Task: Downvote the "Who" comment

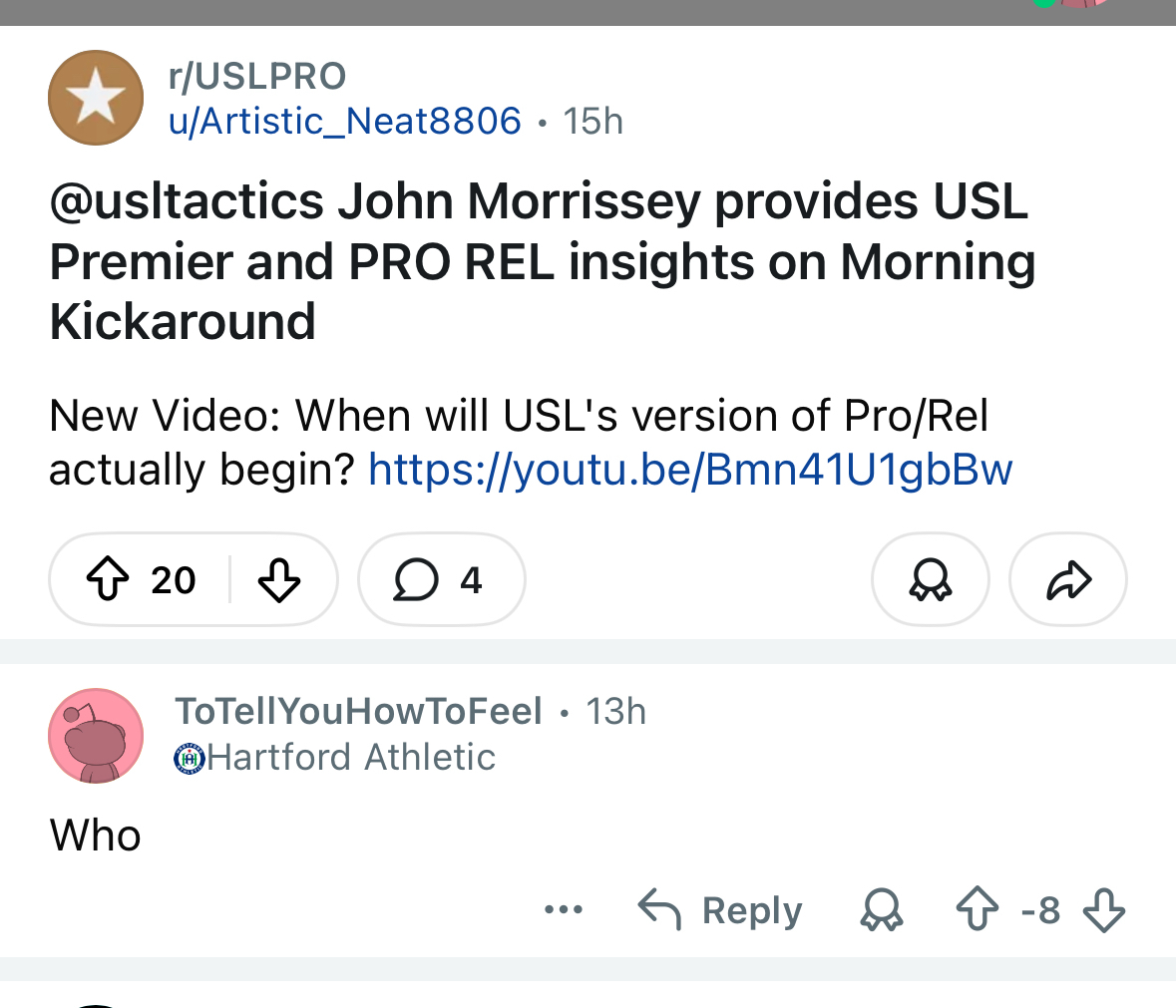Action: pyautogui.click(x=1103, y=910)
